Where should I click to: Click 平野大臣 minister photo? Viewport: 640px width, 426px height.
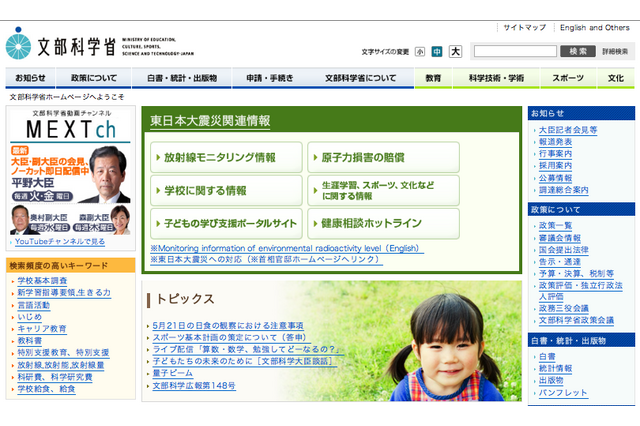point(108,175)
